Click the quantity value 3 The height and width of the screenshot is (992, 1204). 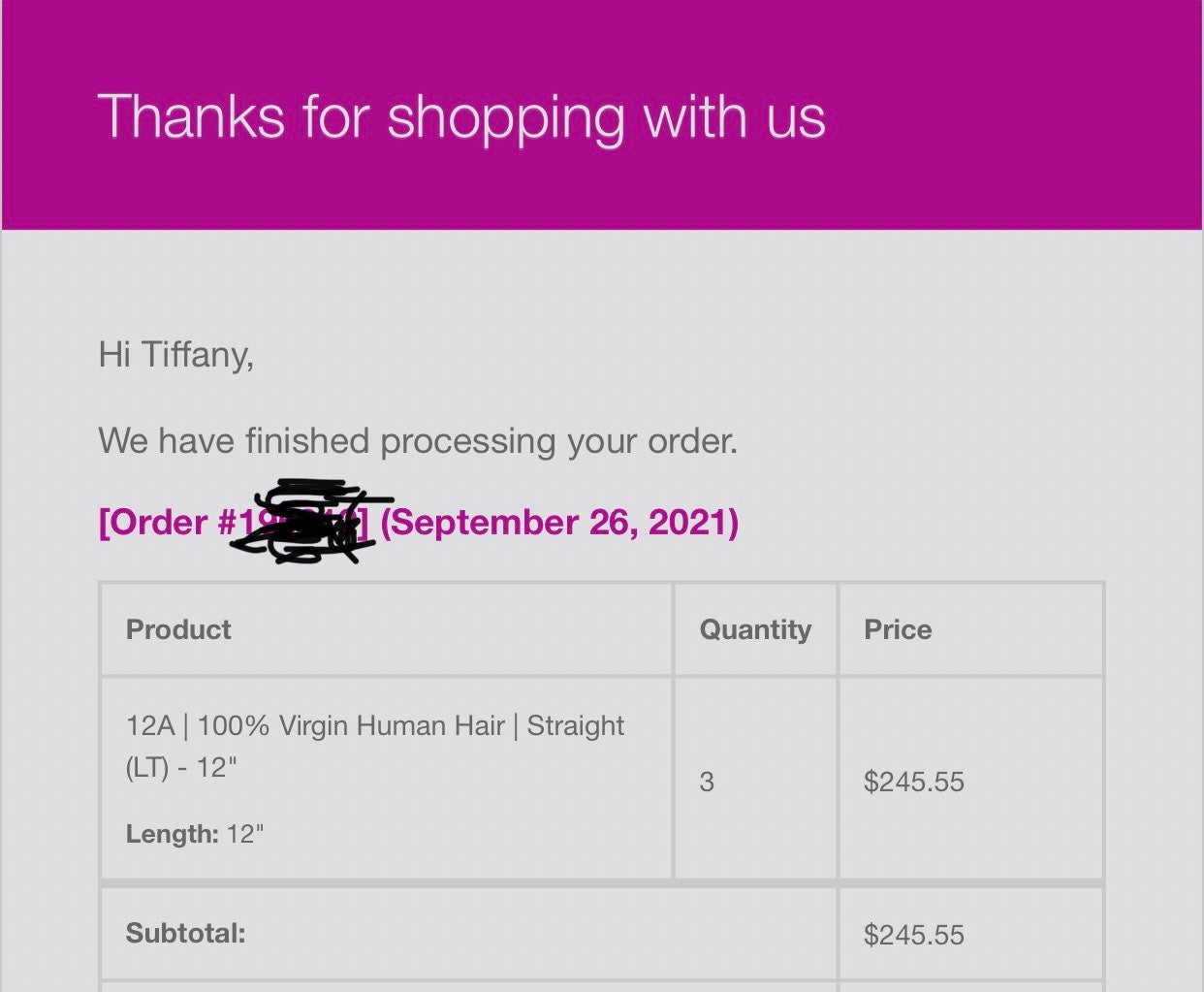coord(707,782)
